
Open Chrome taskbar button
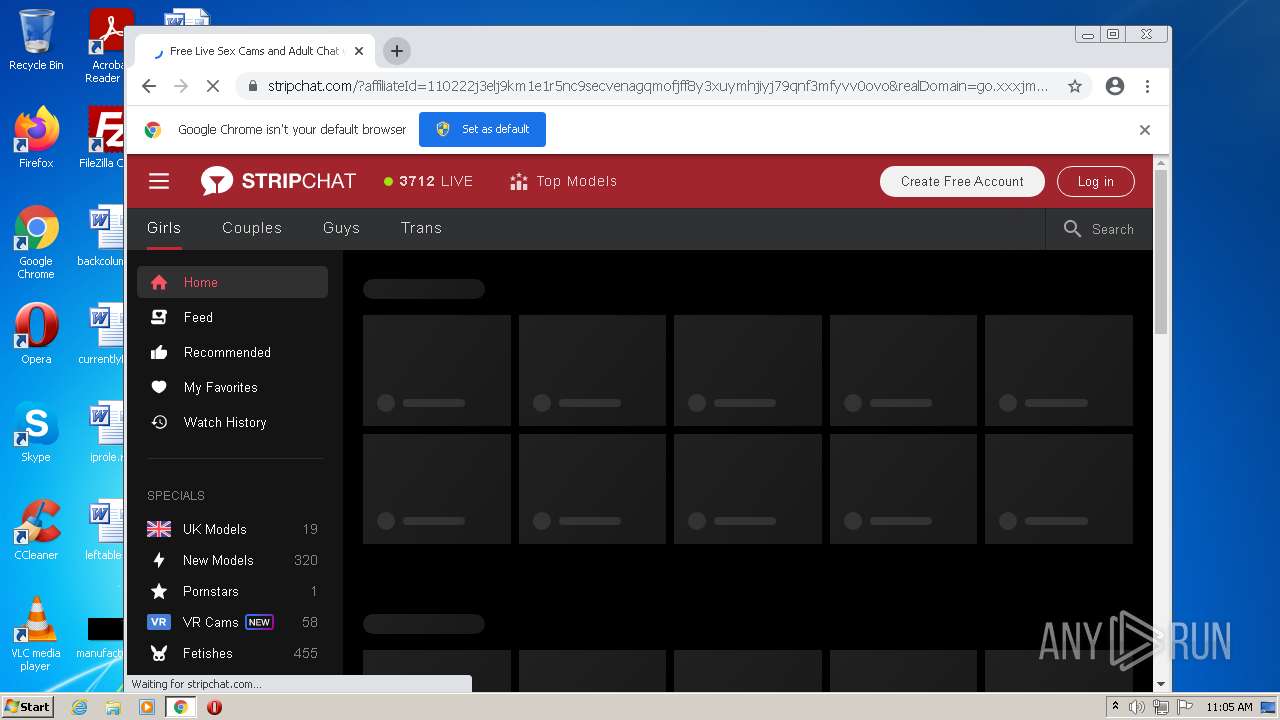(x=180, y=707)
